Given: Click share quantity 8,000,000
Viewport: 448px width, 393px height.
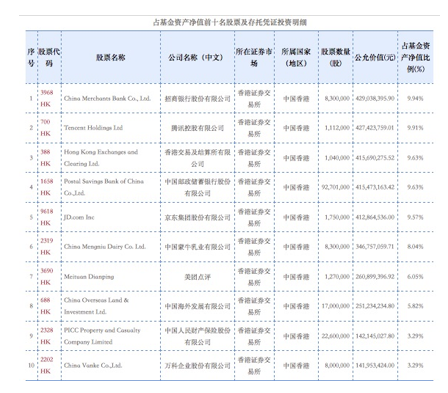Looking at the screenshot, I should pos(337,365).
